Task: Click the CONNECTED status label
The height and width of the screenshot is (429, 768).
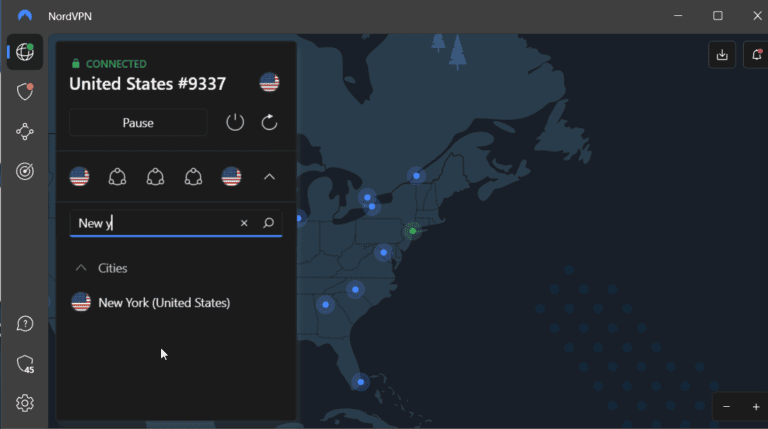Action: [116, 64]
